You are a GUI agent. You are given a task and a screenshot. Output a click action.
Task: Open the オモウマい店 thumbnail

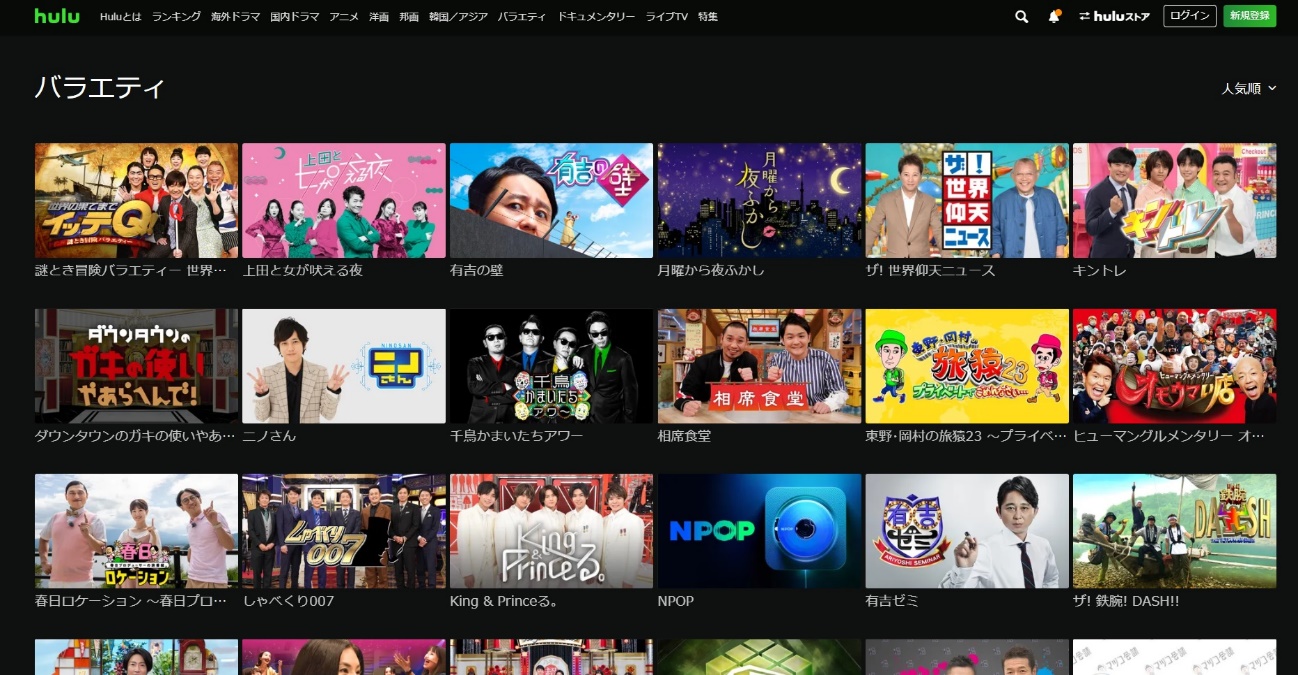(x=1174, y=366)
